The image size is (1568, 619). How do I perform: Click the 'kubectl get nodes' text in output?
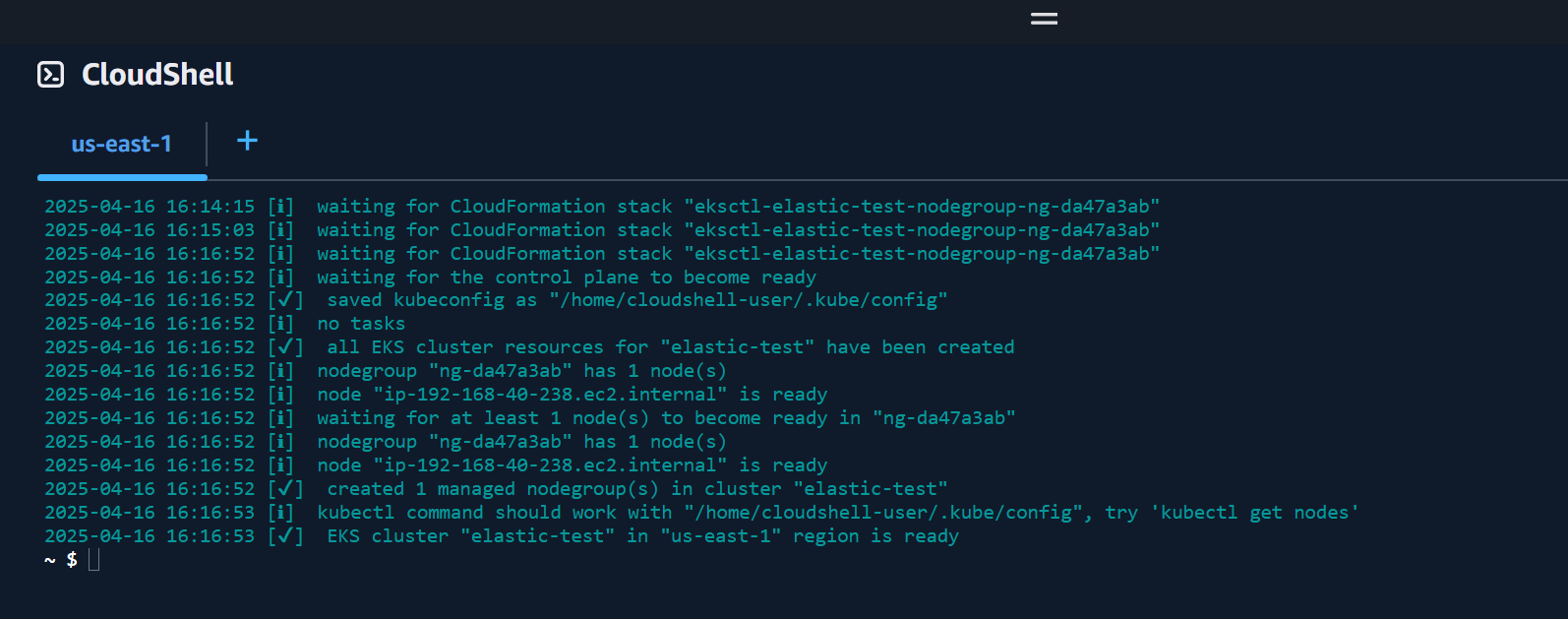[1255, 513]
